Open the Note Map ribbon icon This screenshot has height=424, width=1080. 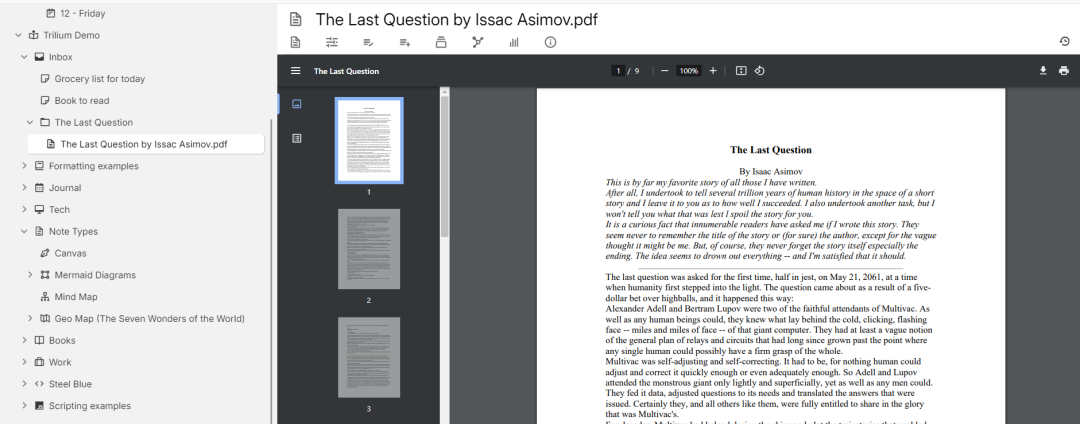(478, 42)
